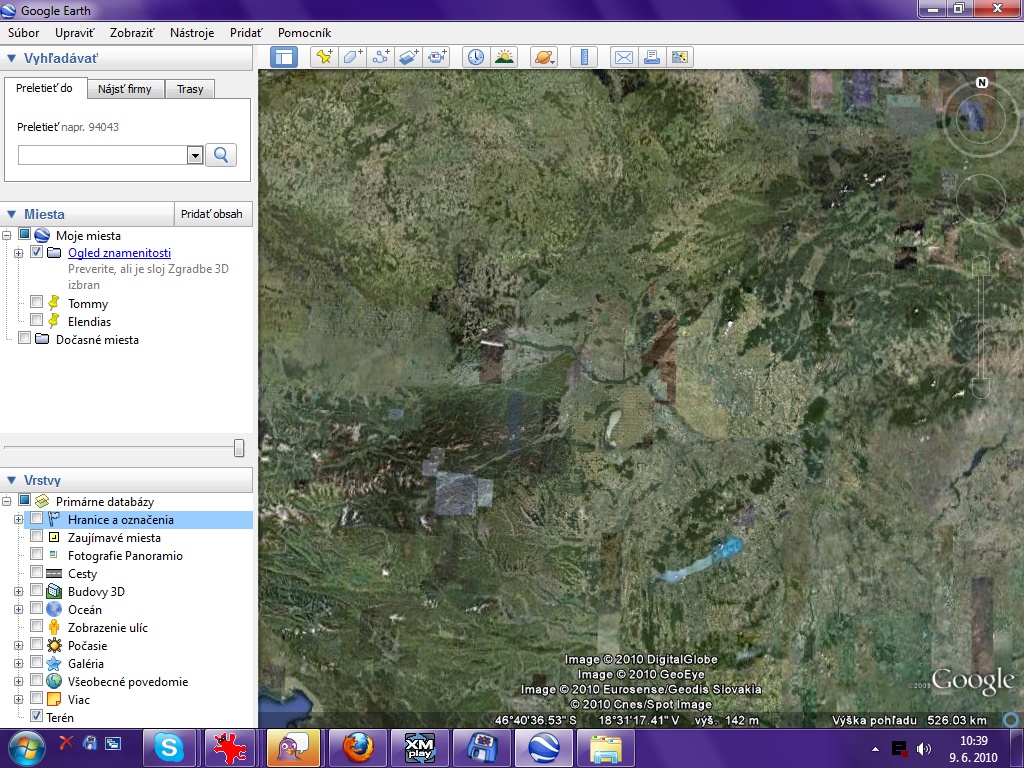Toggle the sunlight icon in the toolbar

pos(504,57)
